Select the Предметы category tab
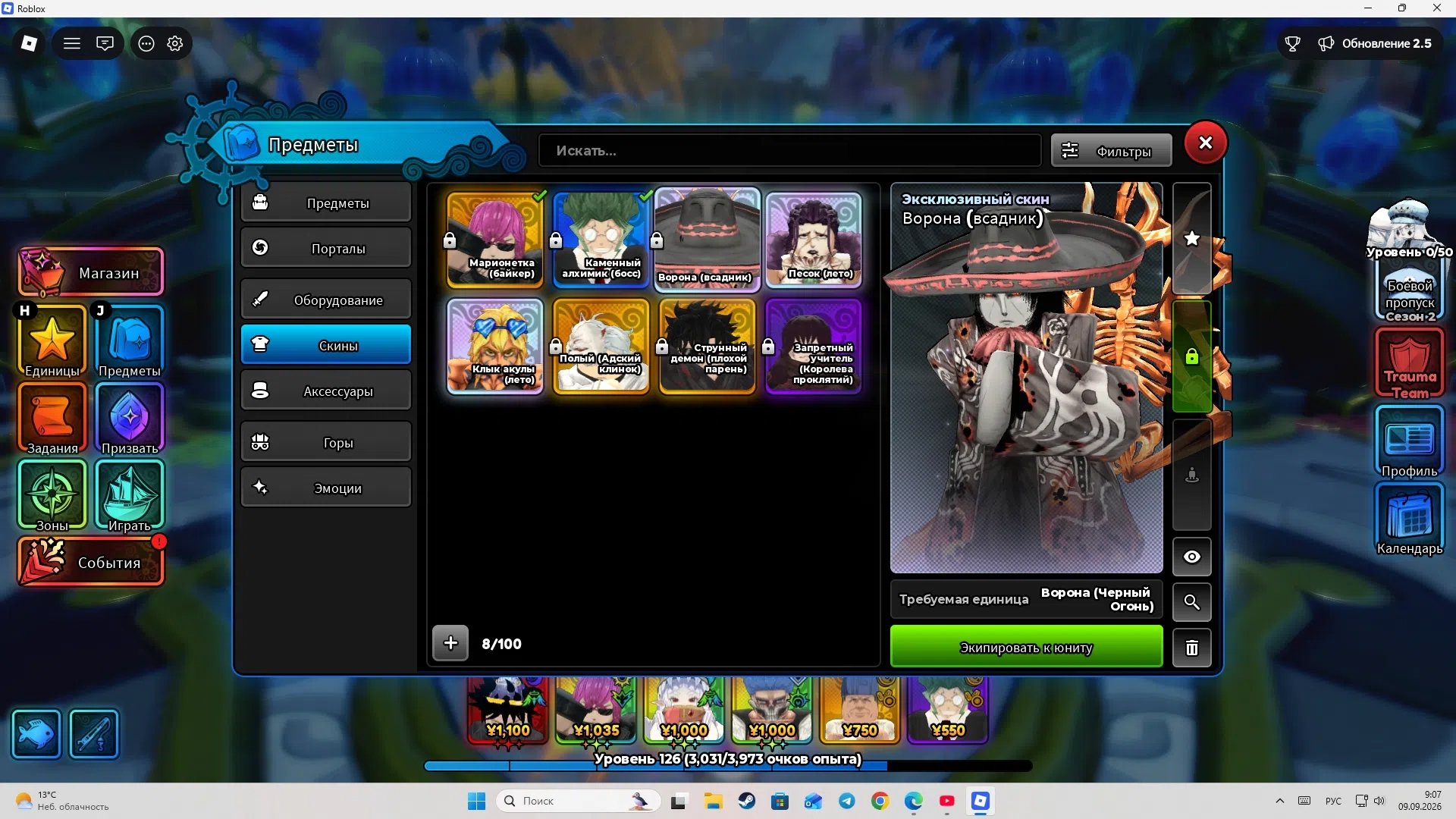The height and width of the screenshot is (819, 1456). 326,202
